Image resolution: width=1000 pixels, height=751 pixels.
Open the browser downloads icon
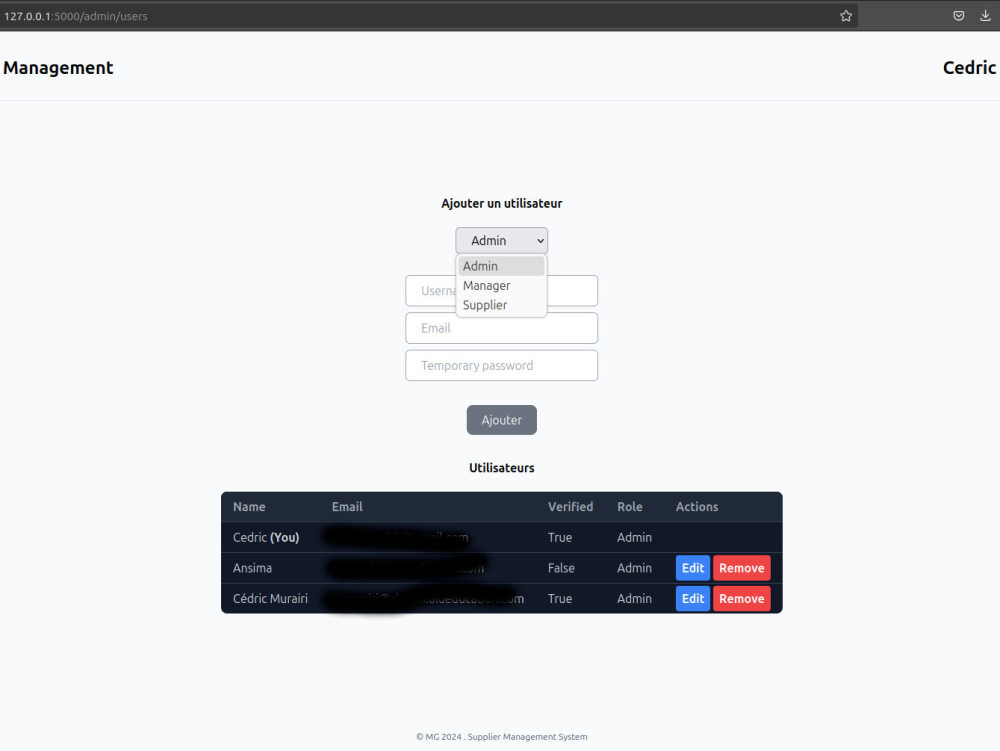point(985,16)
